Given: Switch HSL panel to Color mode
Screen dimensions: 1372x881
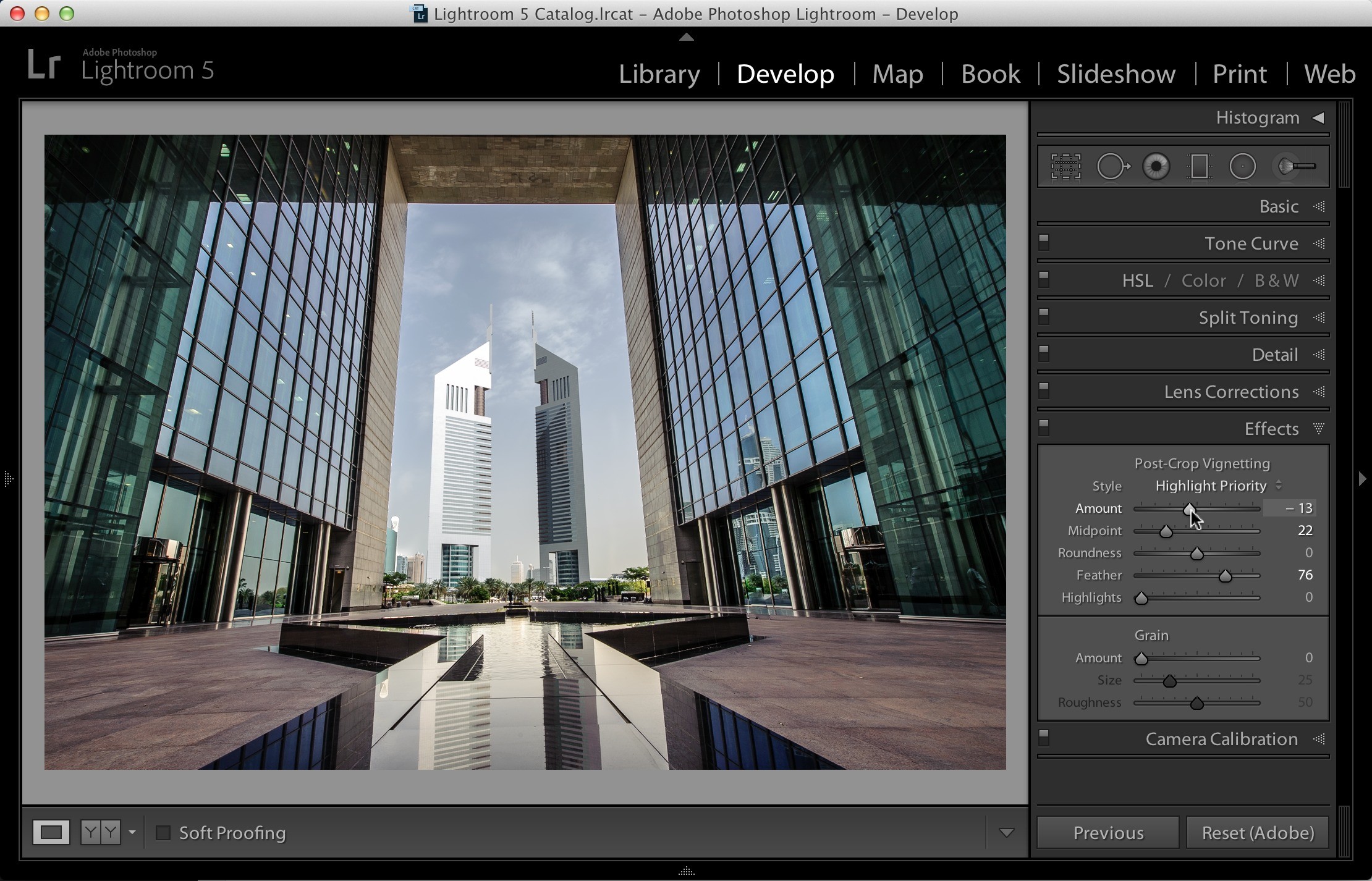Looking at the screenshot, I should (1203, 280).
